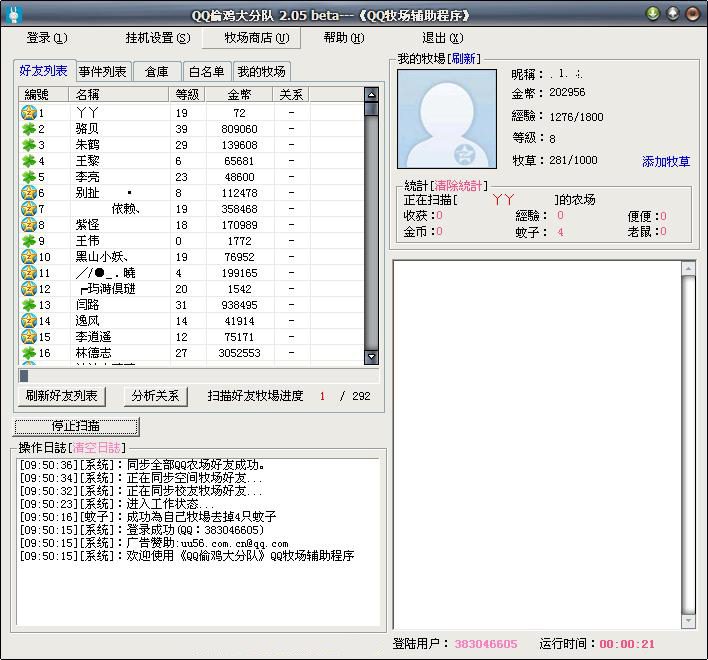This screenshot has width=708, height=660.
Task: Click the 清除統計 link
Action: point(458,186)
